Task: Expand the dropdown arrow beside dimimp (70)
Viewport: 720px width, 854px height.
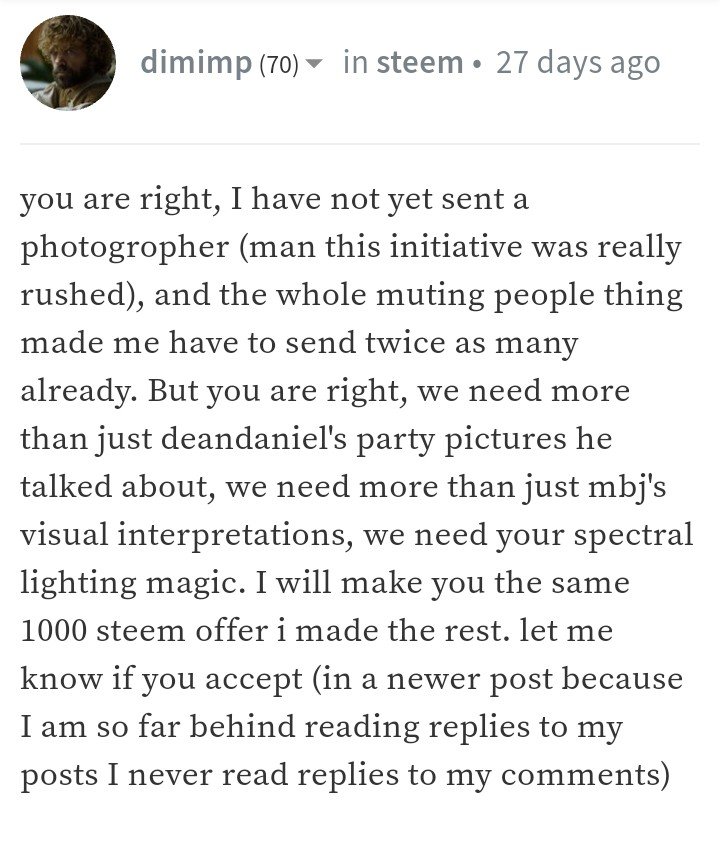Action: click(x=313, y=64)
